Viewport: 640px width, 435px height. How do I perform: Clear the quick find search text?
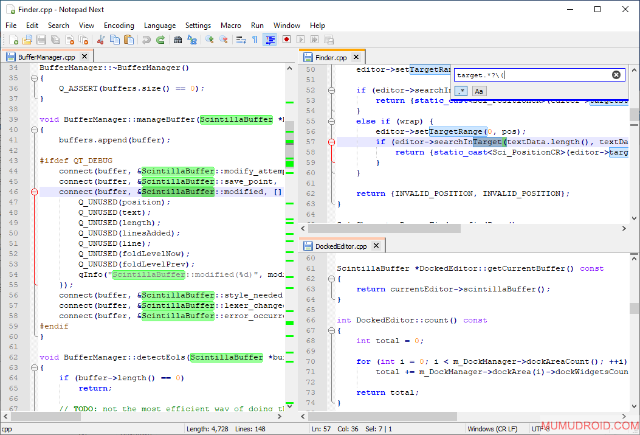[x=616, y=75]
